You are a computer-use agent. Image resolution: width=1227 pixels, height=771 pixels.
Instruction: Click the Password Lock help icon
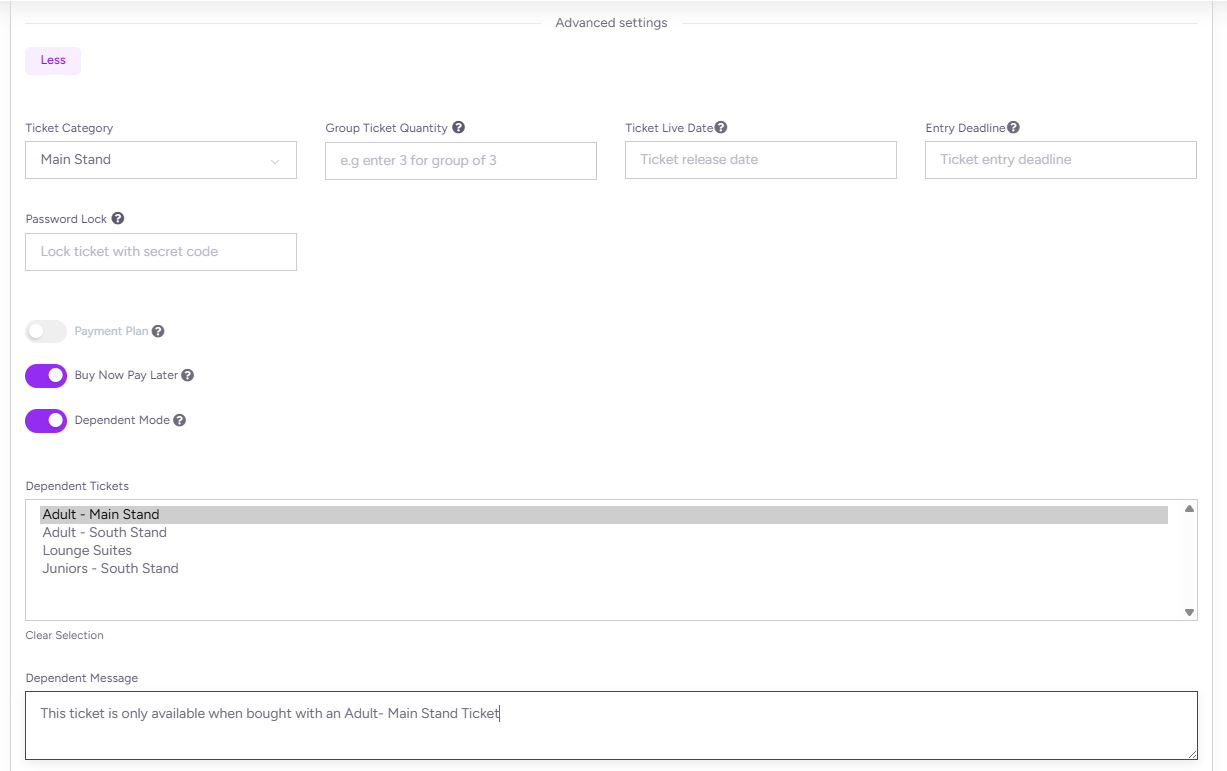pos(118,219)
